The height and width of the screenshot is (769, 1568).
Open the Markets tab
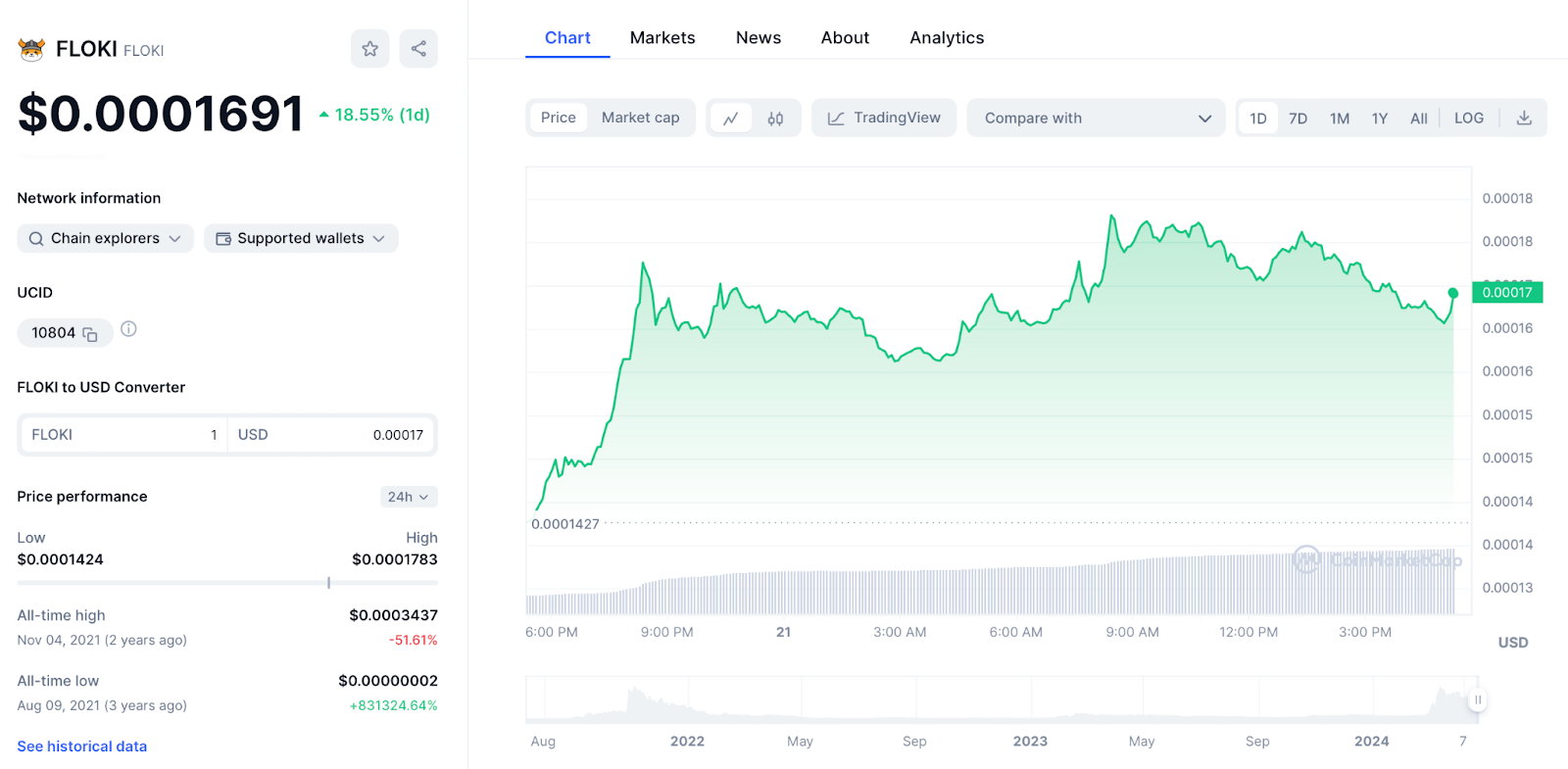point(662,37)
